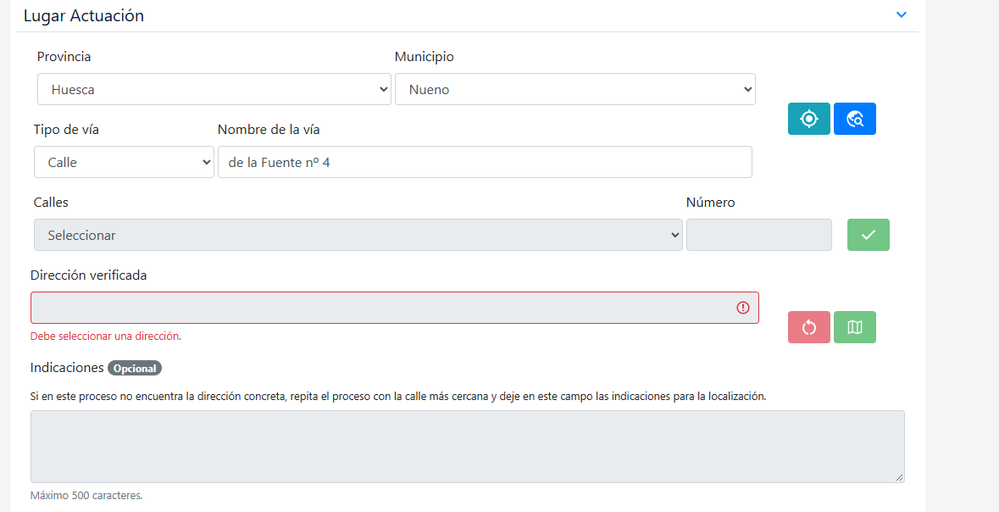Click the Nombre de la vía field

point(485,162)
